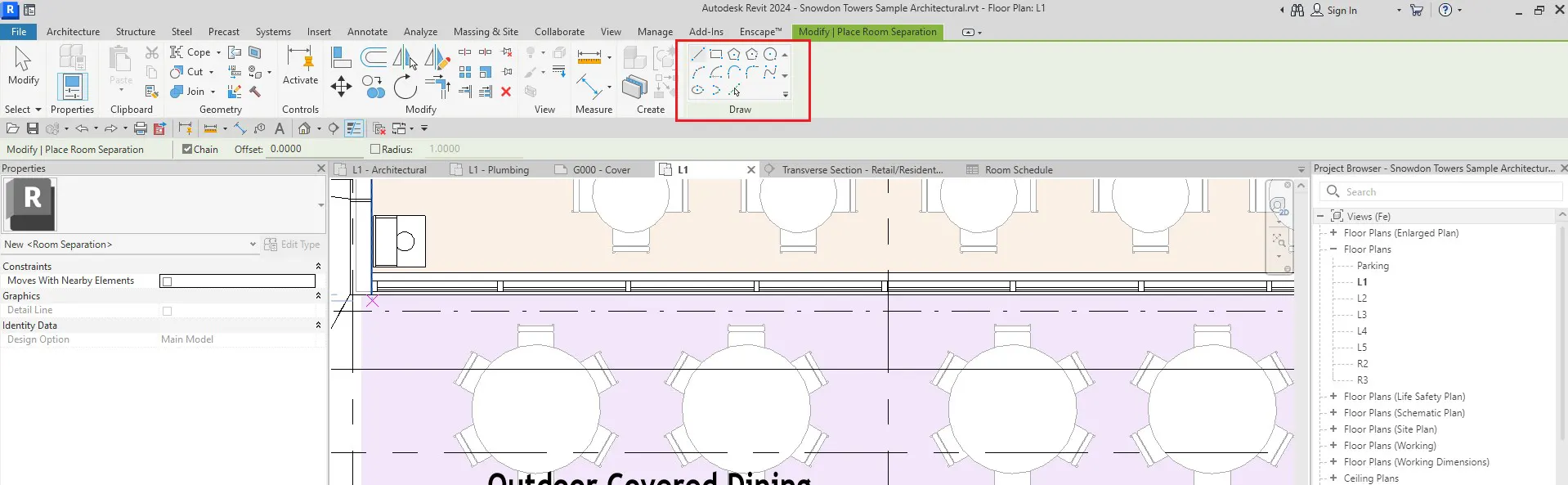This screenshot has height=485, width=1568.
Task: Toggle Moves With Nearby Elements checkbox
Action: [168, 281]
